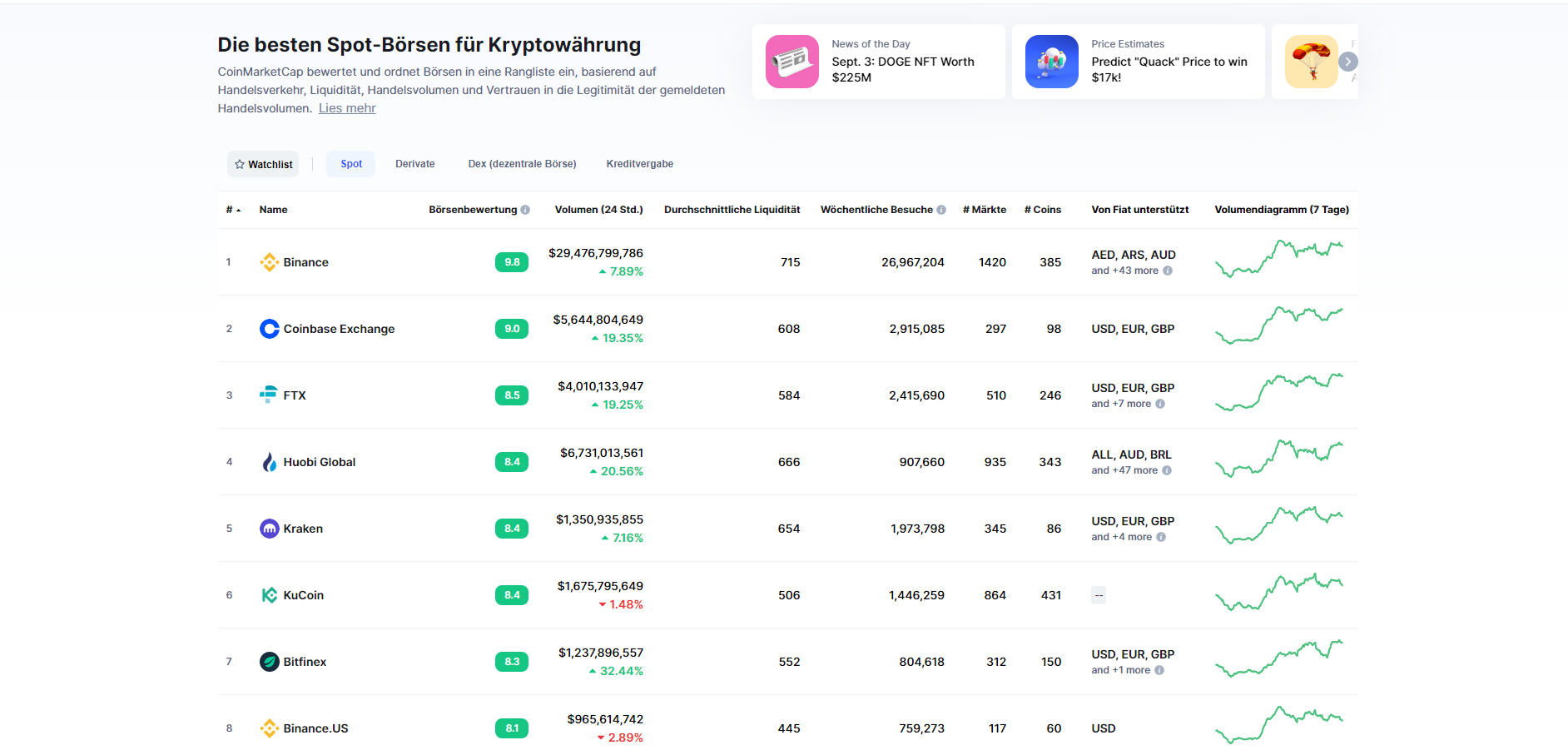Viewport: 1568px width, 755px height.
Task: Click the Binance logo icon
Action: 269,262
